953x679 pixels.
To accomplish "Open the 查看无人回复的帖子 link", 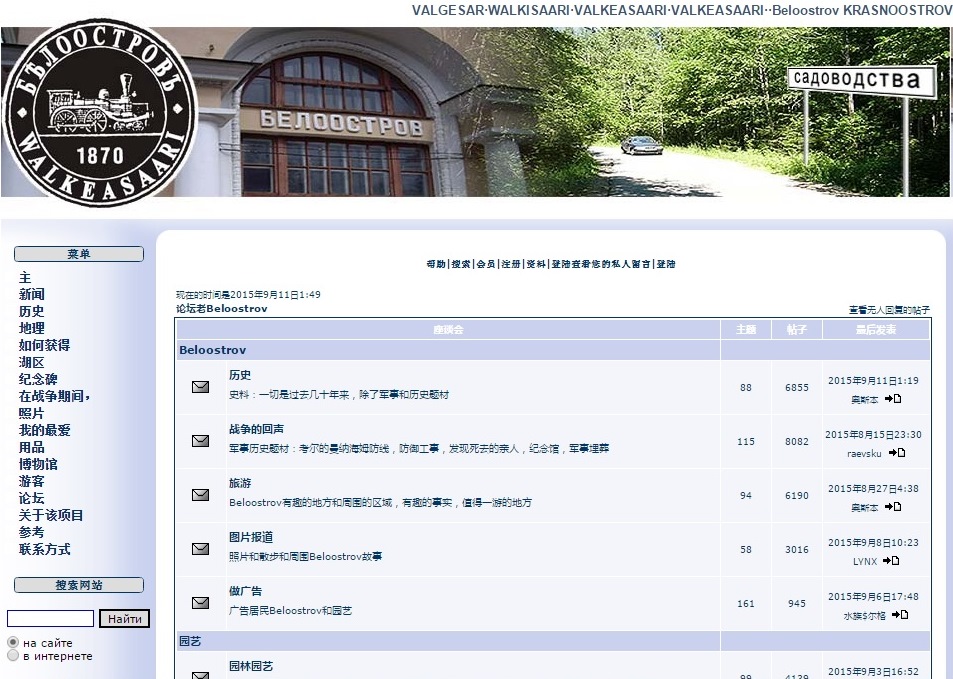I will coord(888,310).
